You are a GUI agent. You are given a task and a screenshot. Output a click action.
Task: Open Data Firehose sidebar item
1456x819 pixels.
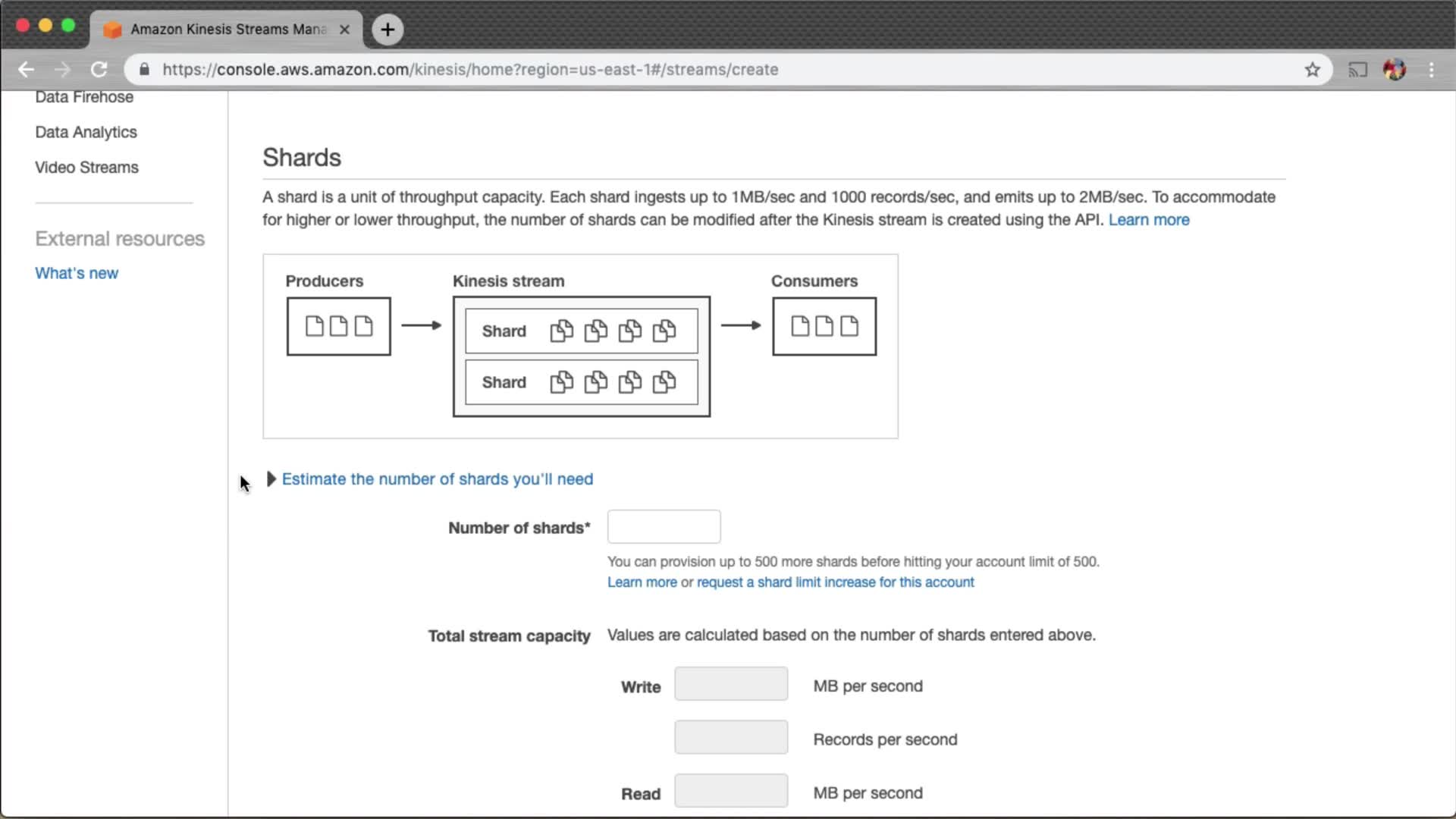(x=84, y=98)
